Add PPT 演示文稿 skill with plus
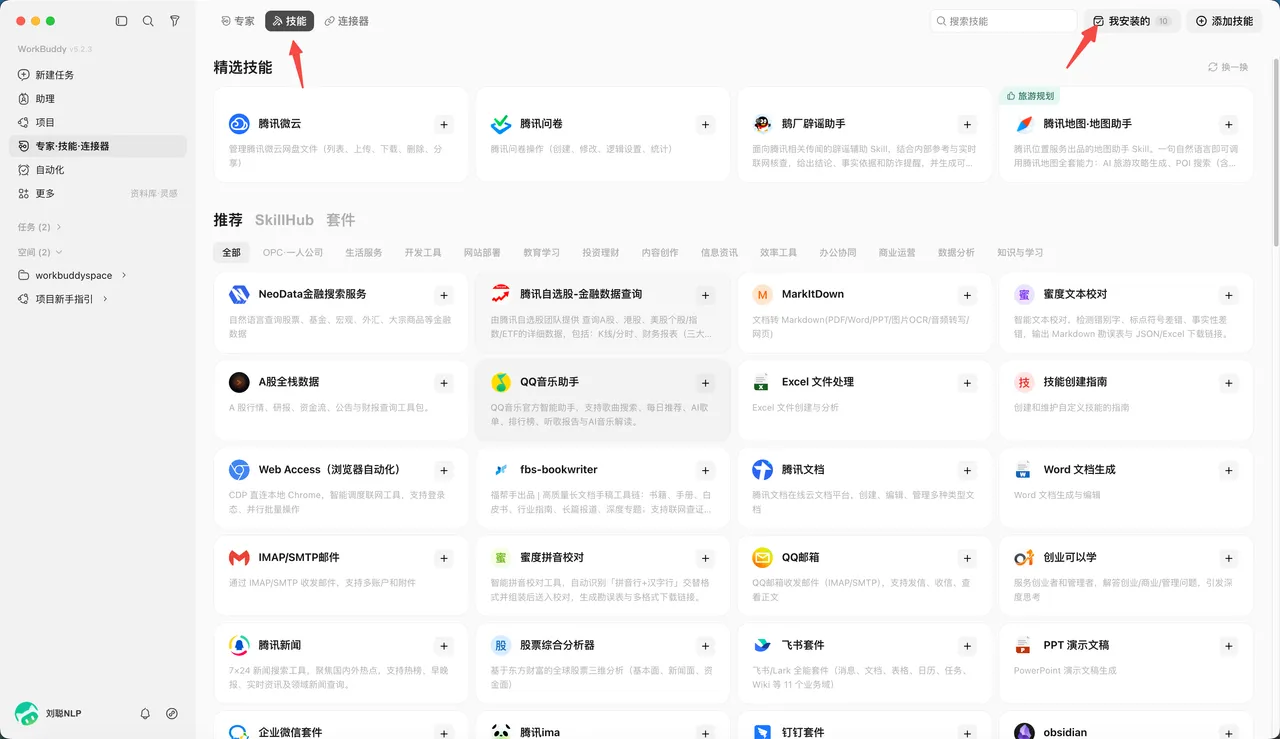Viewport: 1280px width, 739px height. coord(1229,646)
